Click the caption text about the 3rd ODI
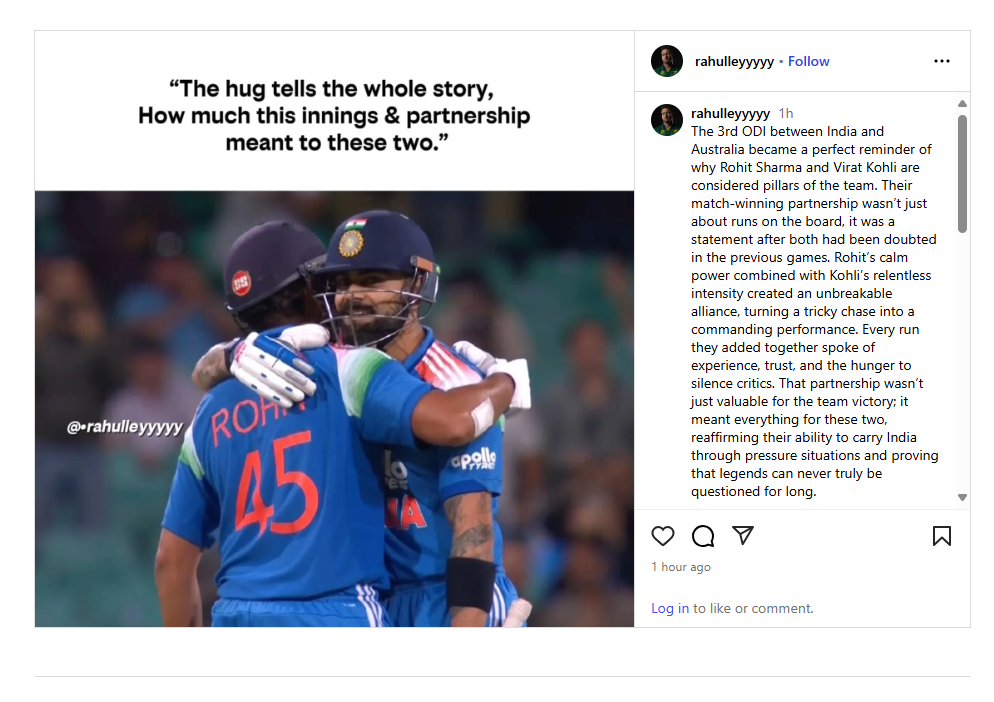 coord(815,311)
